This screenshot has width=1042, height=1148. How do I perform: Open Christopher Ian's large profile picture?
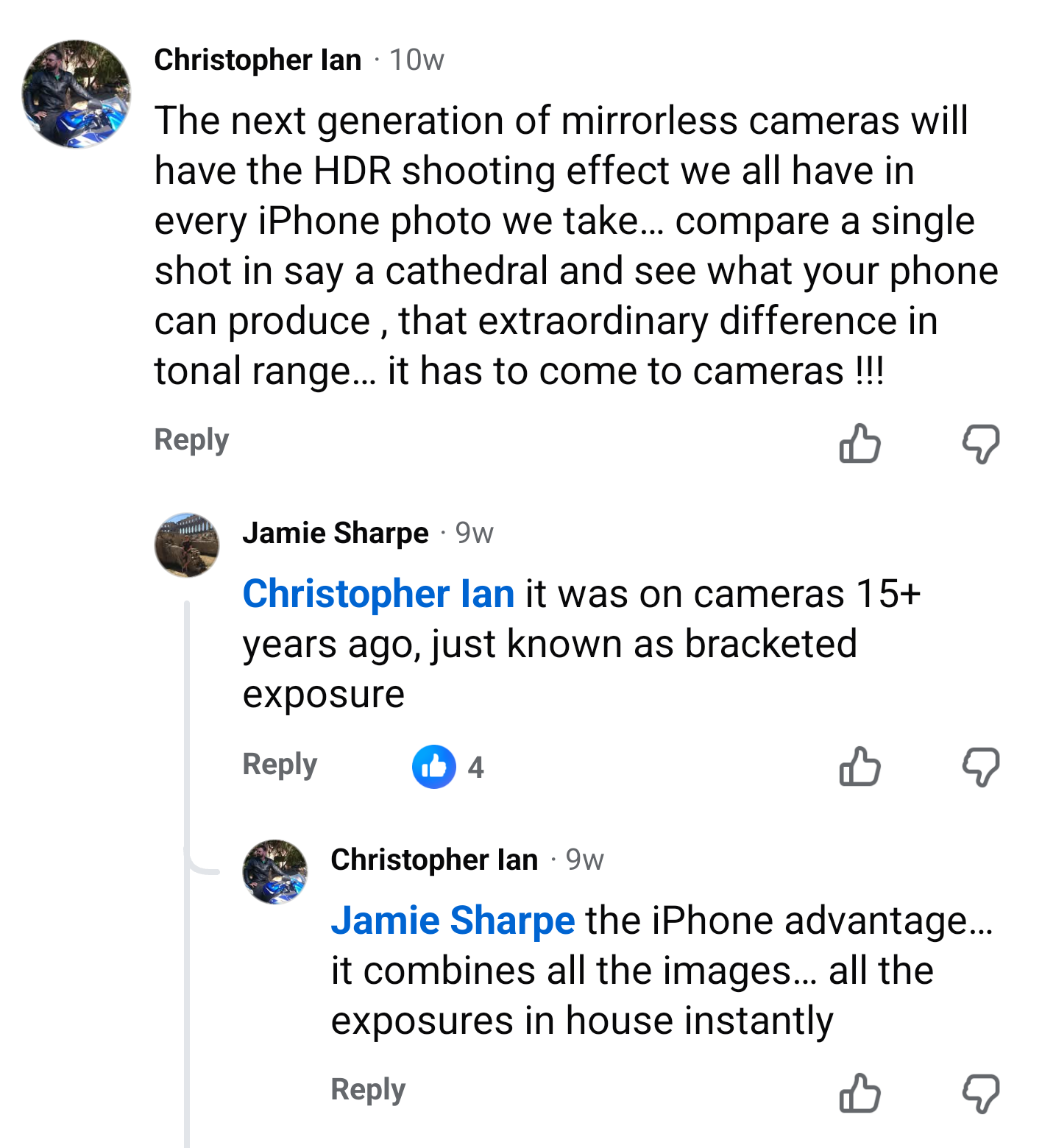tap(77, 94)
